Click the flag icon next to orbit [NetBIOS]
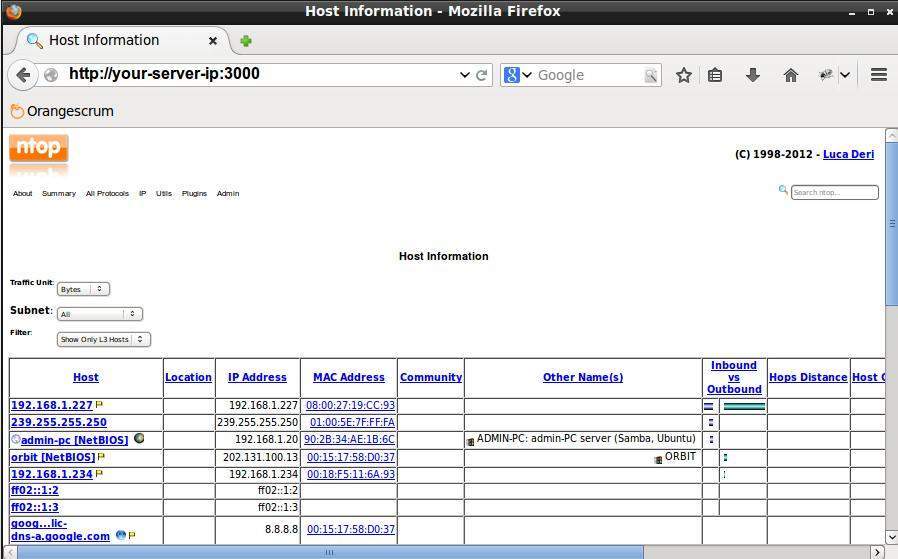This screenshot has height=559, width=898. [x=101, y=456]
